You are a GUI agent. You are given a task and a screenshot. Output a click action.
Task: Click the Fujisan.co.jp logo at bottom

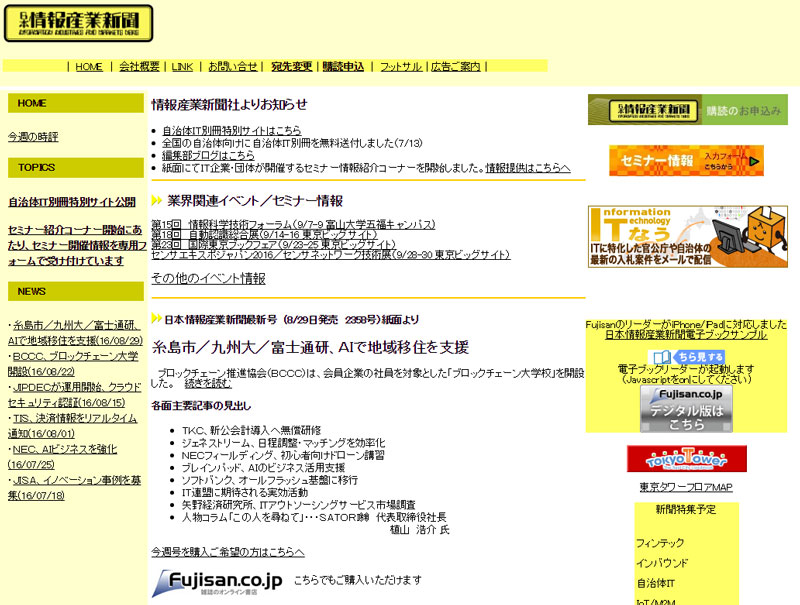[x=217, y=583]
